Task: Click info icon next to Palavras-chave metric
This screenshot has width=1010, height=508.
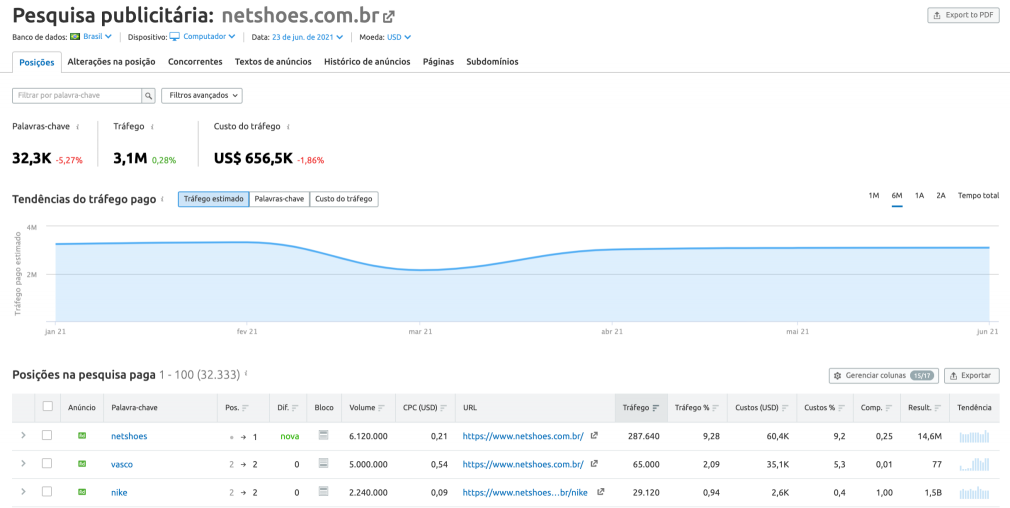Action: tap(78, 127)
